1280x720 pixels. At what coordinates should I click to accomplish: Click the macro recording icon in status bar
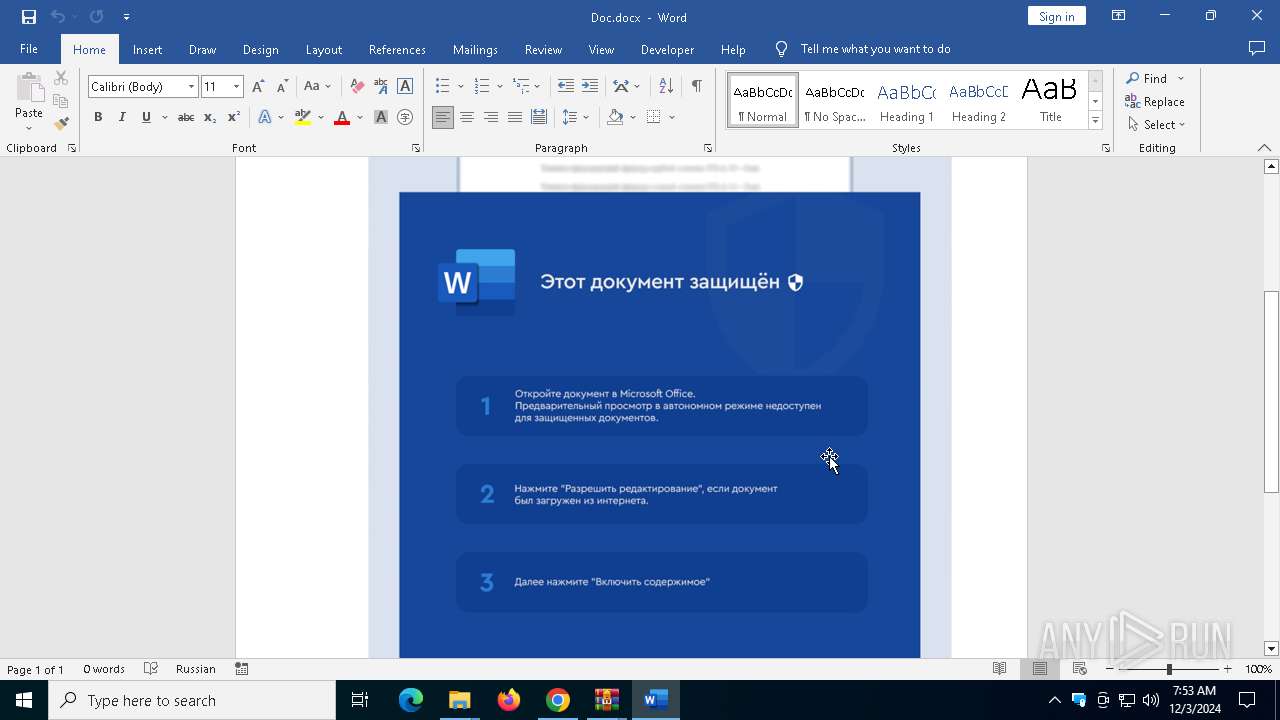click(241, 669)
